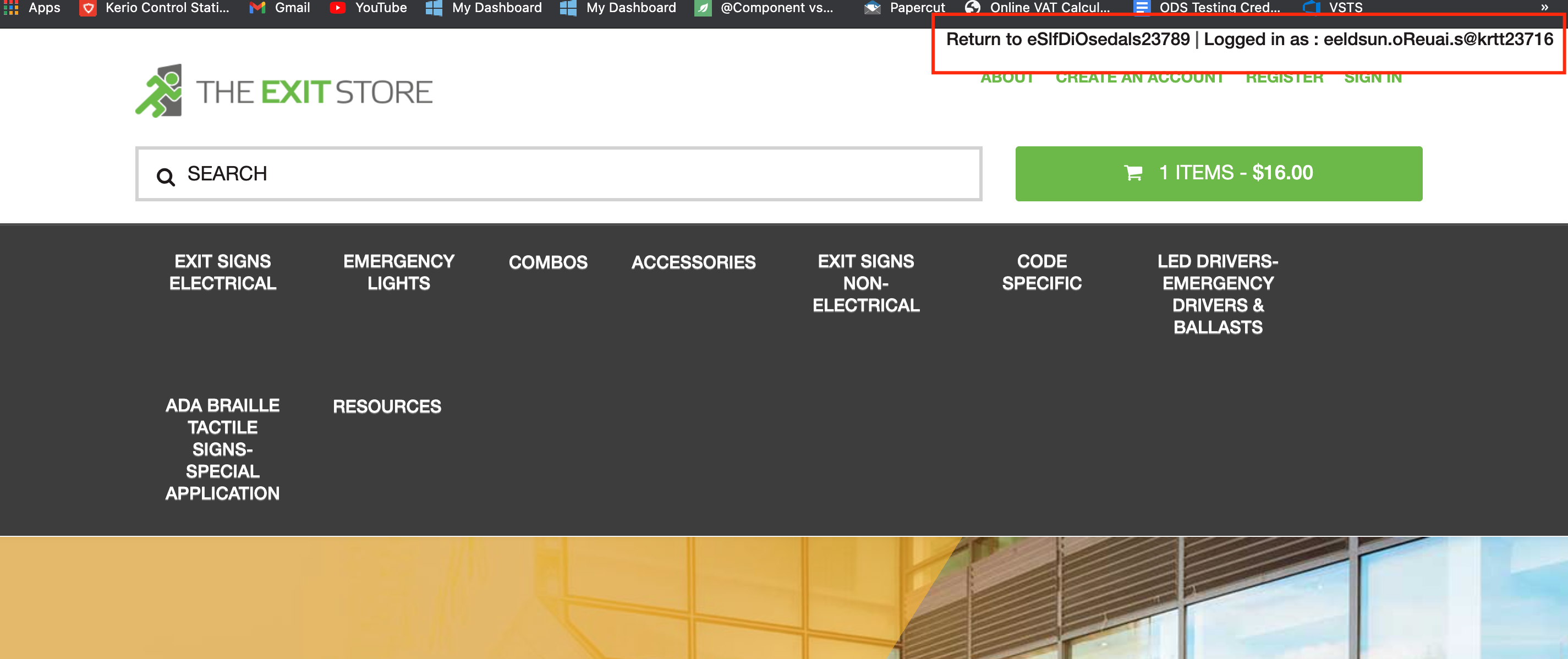Click the search magnifier icon
Image resolution: width=1568 pixels, height=659 pixels.
(x=166, y=177)
